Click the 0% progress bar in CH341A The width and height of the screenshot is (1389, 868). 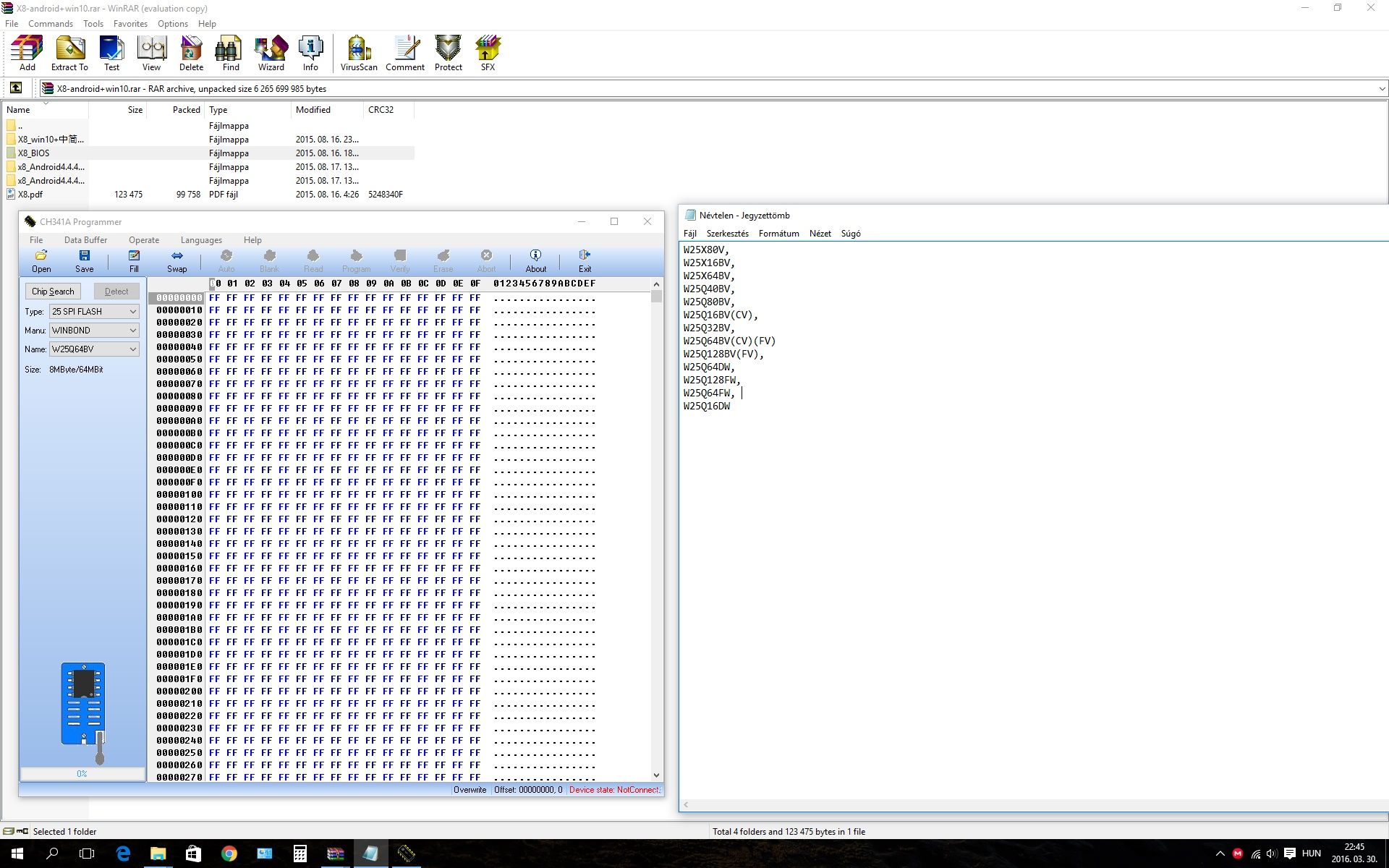[x=82, y=774]
